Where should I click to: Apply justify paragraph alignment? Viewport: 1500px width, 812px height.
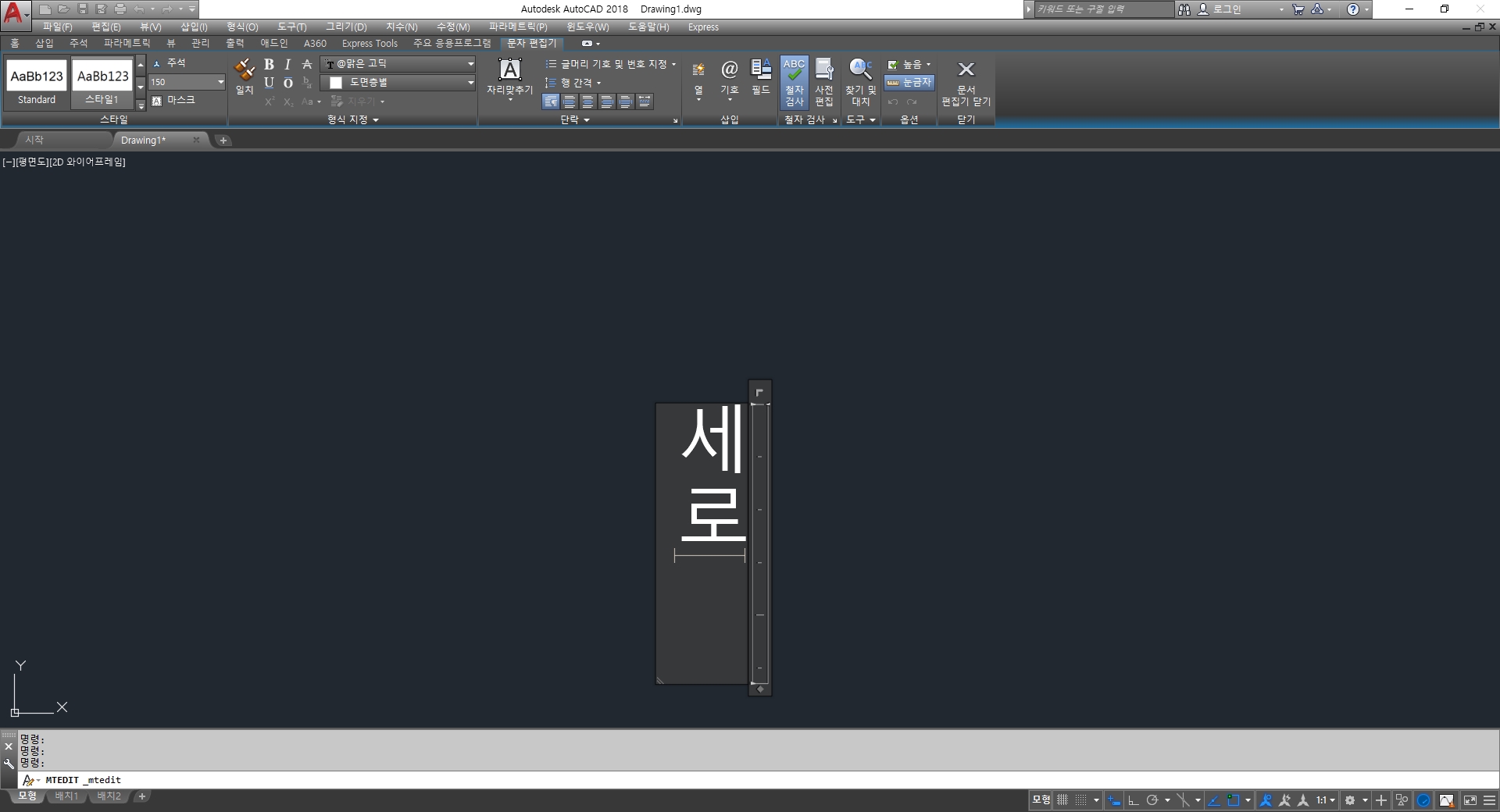626,101
